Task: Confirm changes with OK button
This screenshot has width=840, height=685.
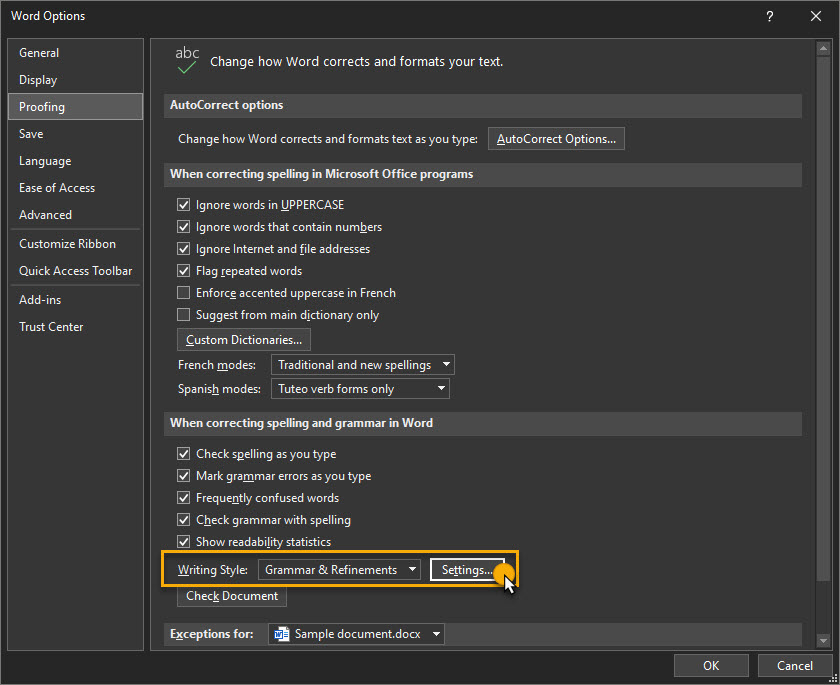Action: [711, 666]
